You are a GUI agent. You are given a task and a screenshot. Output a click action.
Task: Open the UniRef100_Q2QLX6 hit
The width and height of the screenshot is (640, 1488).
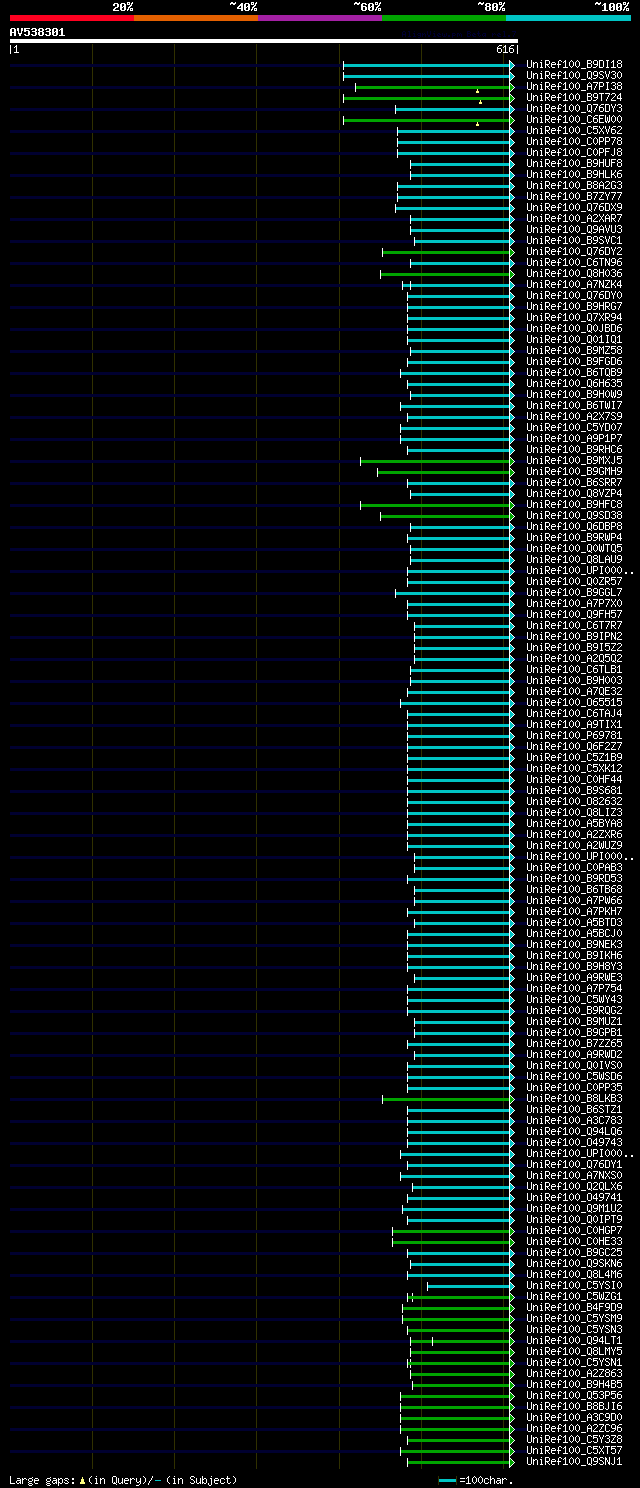pyautogui.click(x=574, y=1186)
